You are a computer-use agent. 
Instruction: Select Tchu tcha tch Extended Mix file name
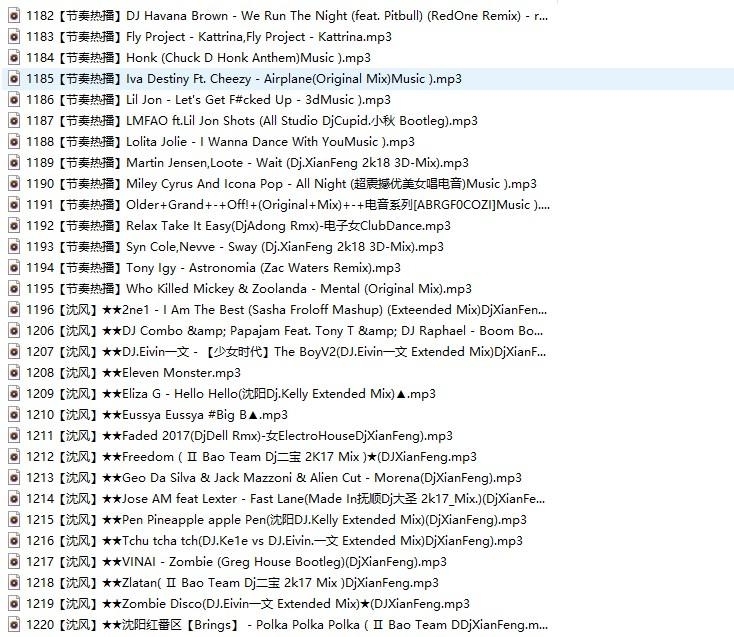[x=274, y=541]
